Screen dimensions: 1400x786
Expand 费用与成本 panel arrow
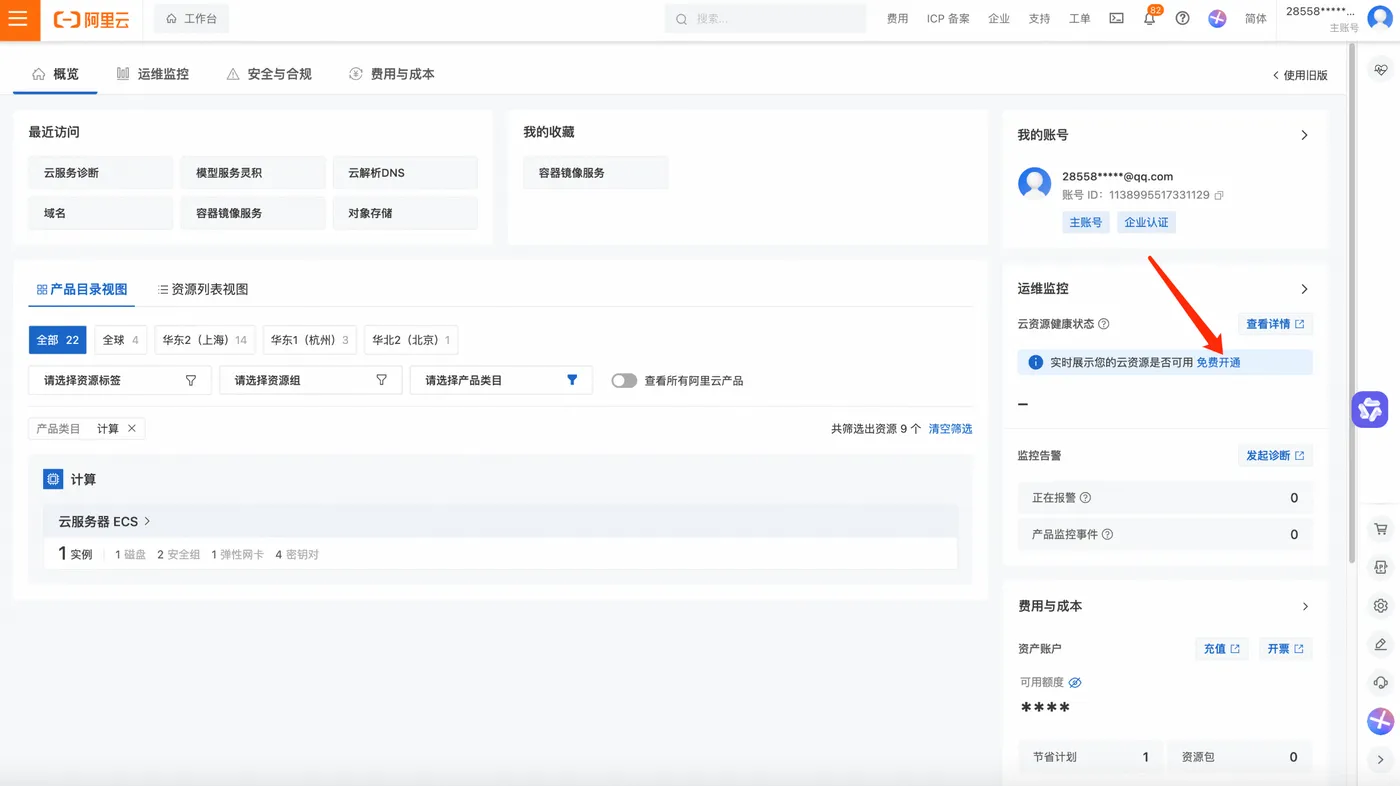coord(1304,607)
